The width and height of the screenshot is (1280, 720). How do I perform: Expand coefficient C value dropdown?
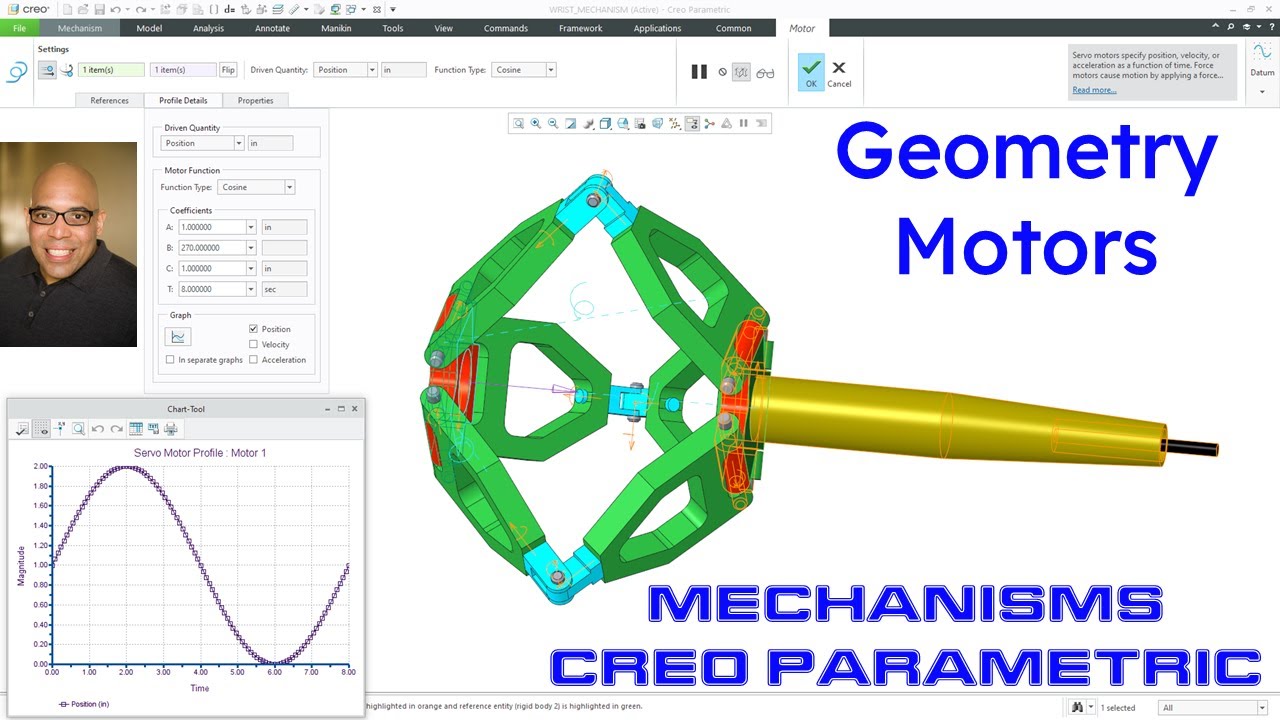coord(251,268)
